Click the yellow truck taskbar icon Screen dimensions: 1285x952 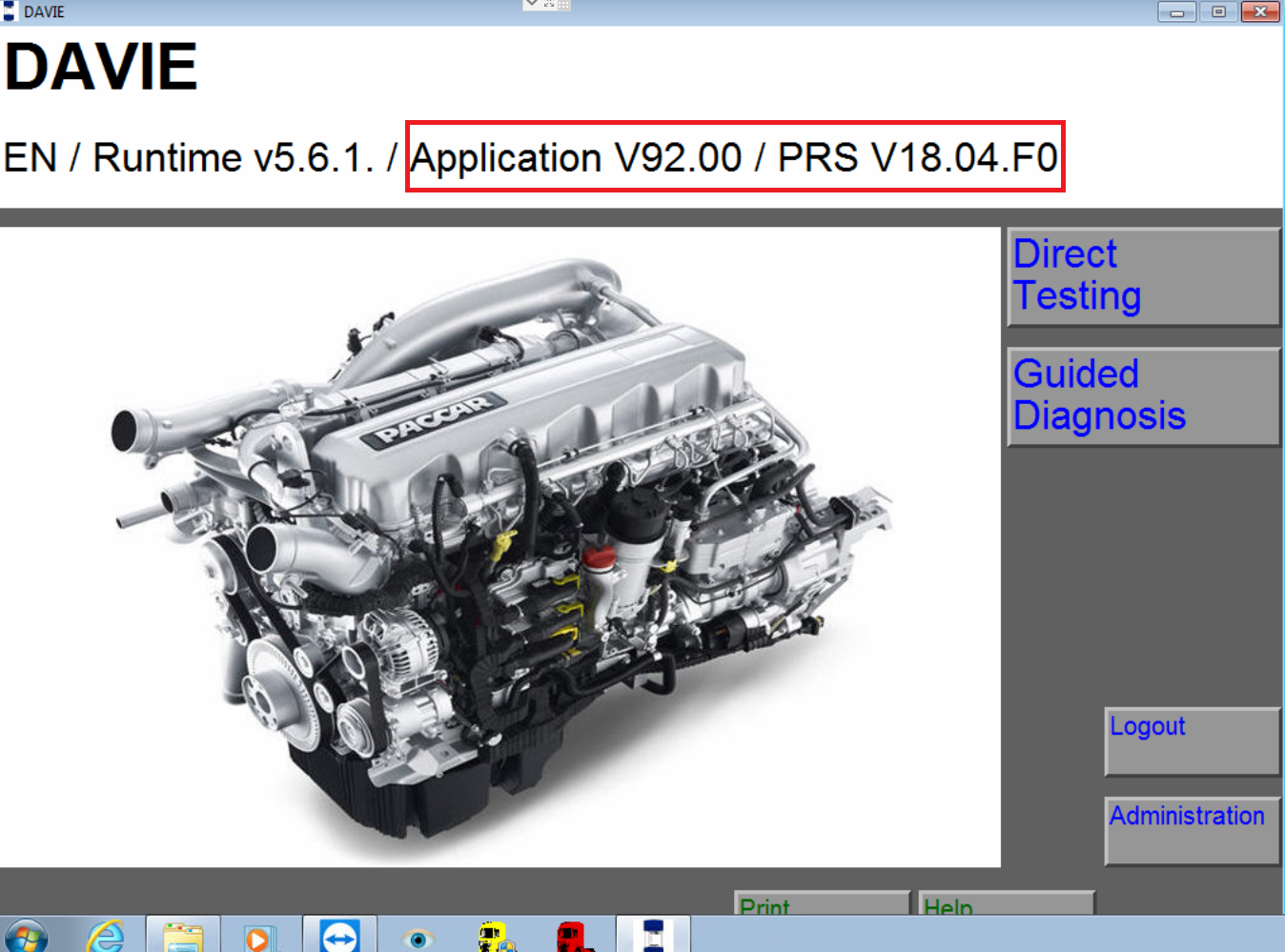coord(496,936)
